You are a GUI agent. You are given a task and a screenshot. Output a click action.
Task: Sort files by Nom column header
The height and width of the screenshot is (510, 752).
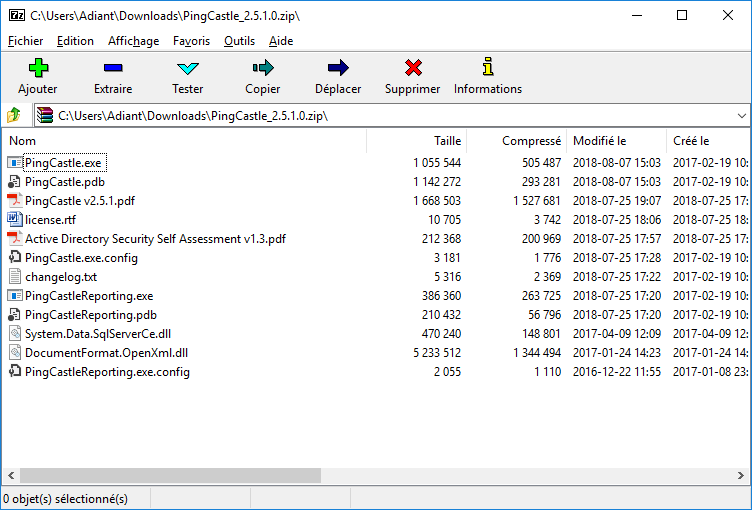tap(185, 141)
